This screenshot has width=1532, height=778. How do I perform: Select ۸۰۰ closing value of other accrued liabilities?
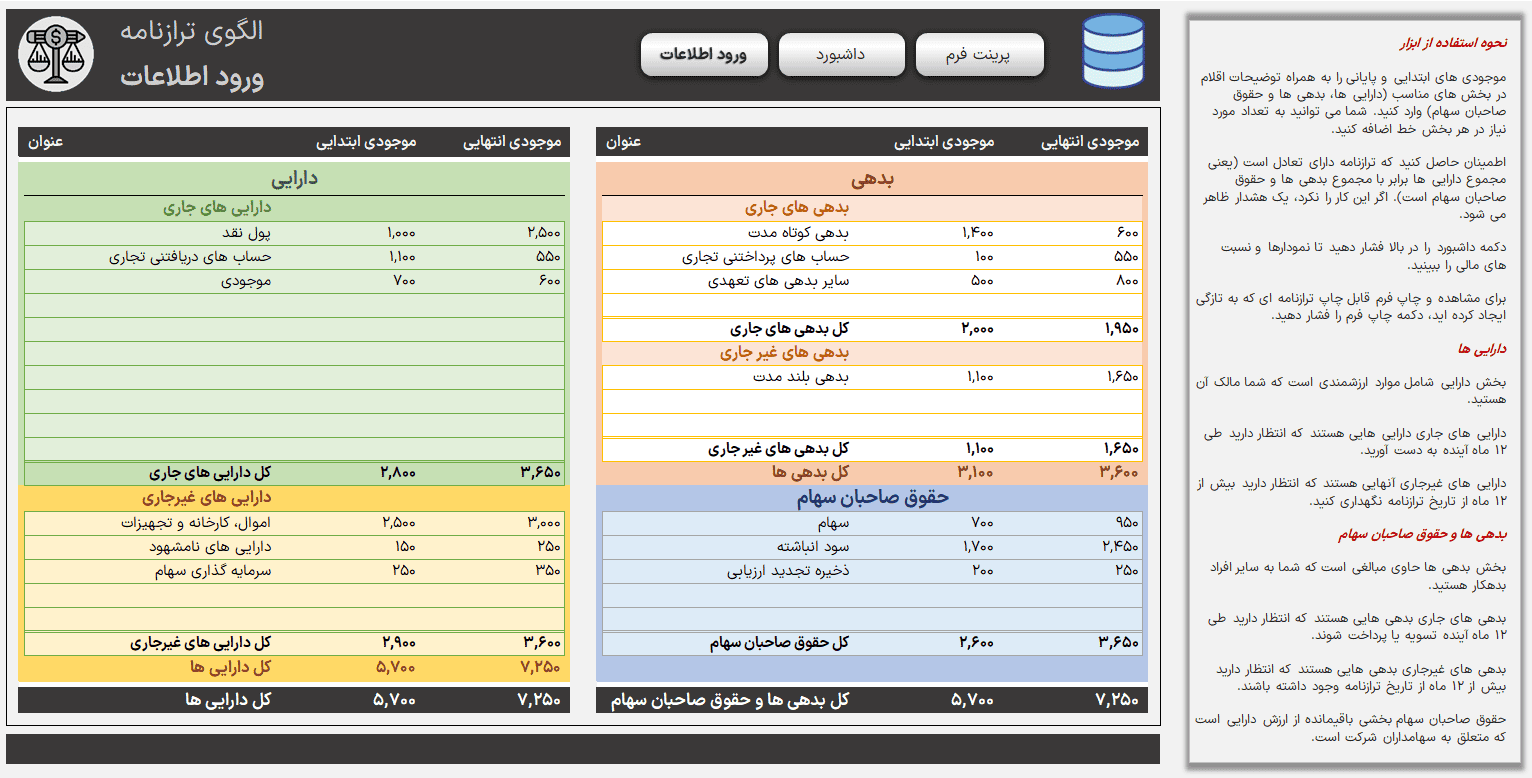[1127, 281]
